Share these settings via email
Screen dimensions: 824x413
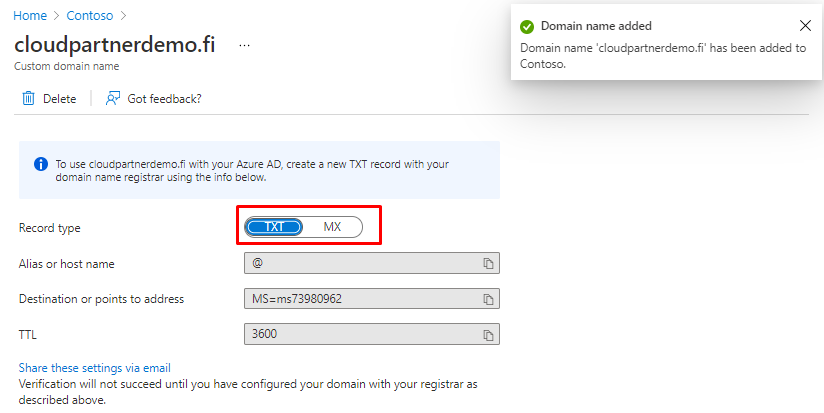coord(87,368)
